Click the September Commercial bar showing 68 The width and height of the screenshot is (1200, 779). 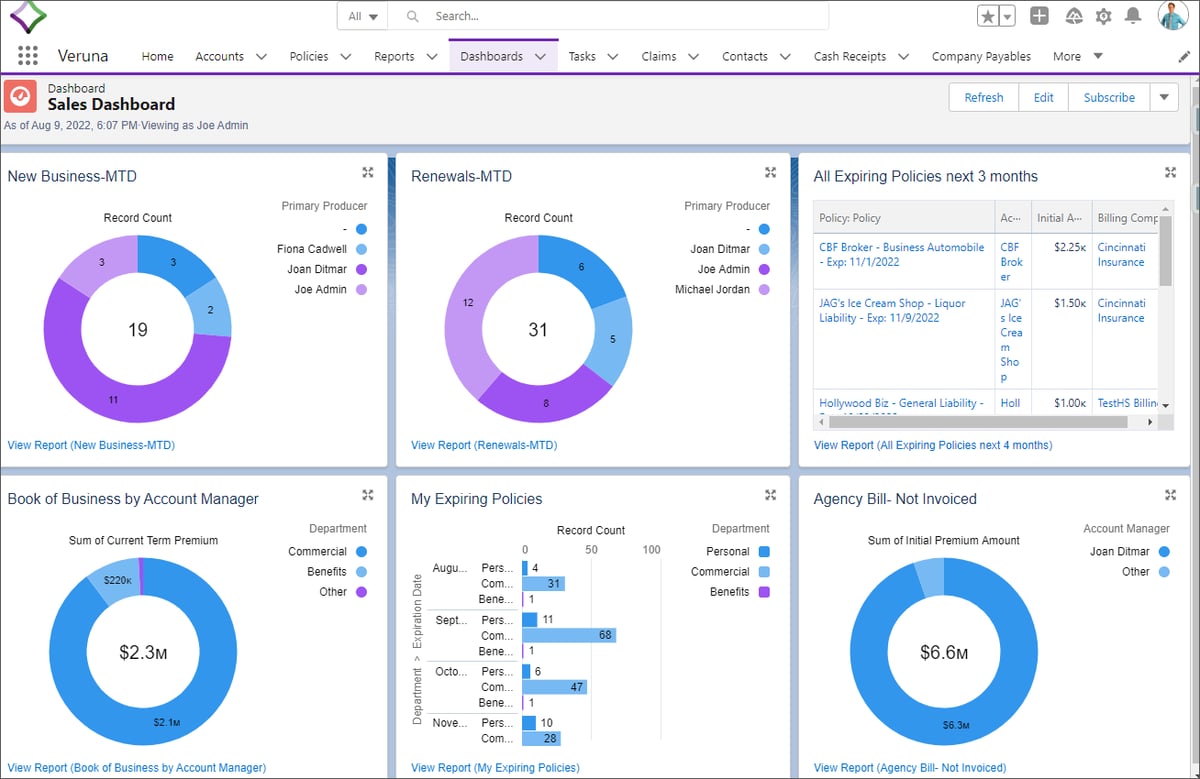coord(569,635)
